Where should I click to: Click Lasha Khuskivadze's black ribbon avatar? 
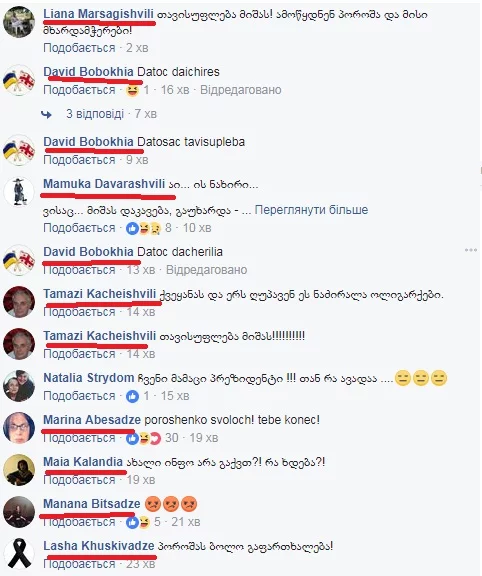click(x=19, y=553)
